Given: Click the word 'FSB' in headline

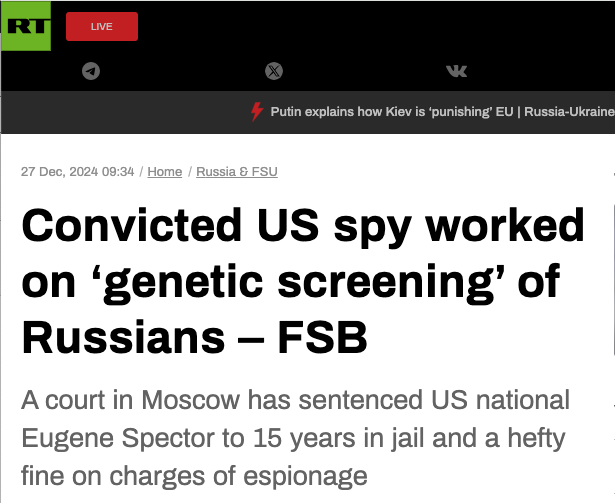Looking at the screenshot, I should pyautogui.click(x=322, y=338).
